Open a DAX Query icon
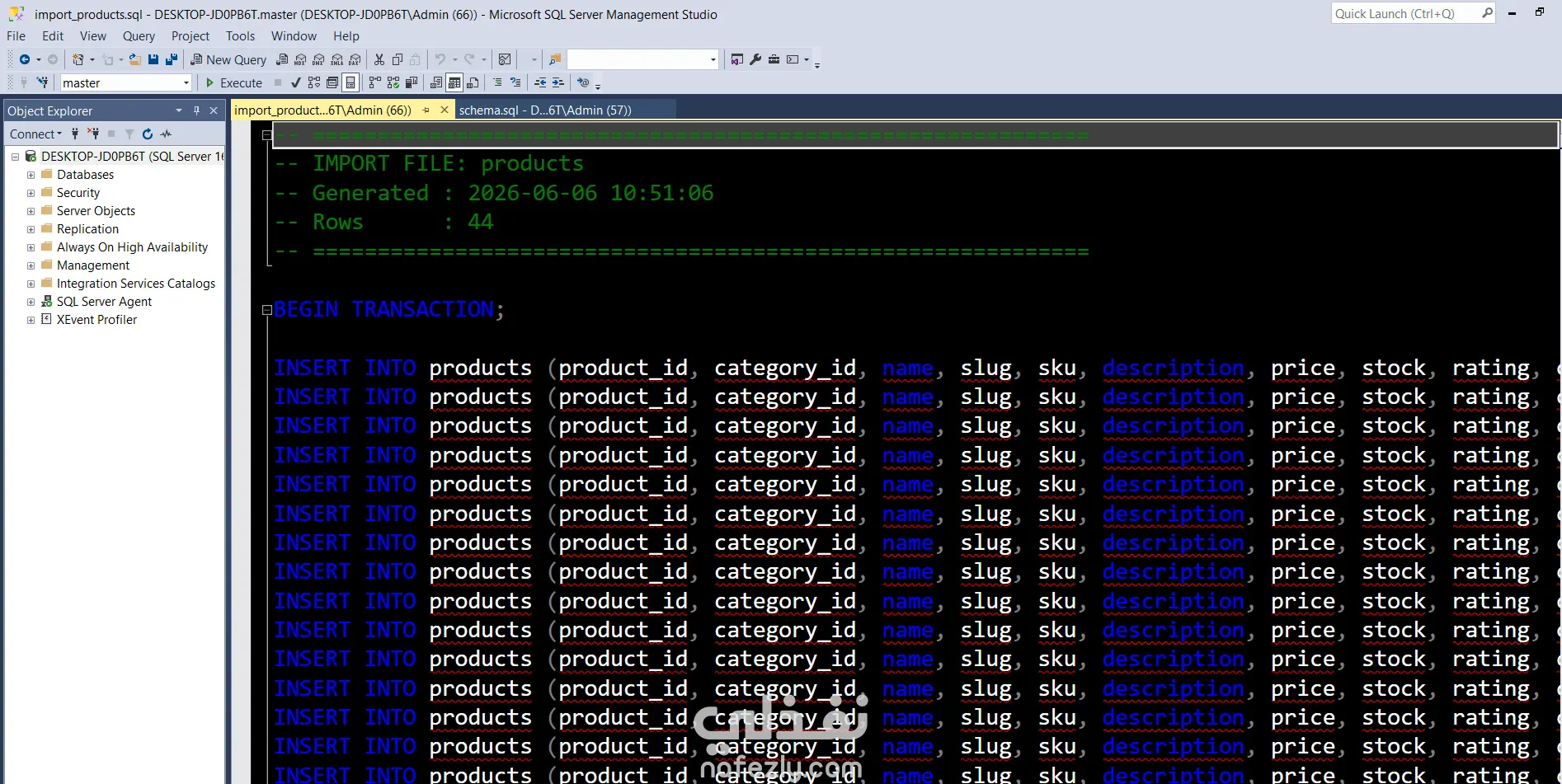Image resolution: width=1562 pixels, height=784 pixels. coord(355,59)
